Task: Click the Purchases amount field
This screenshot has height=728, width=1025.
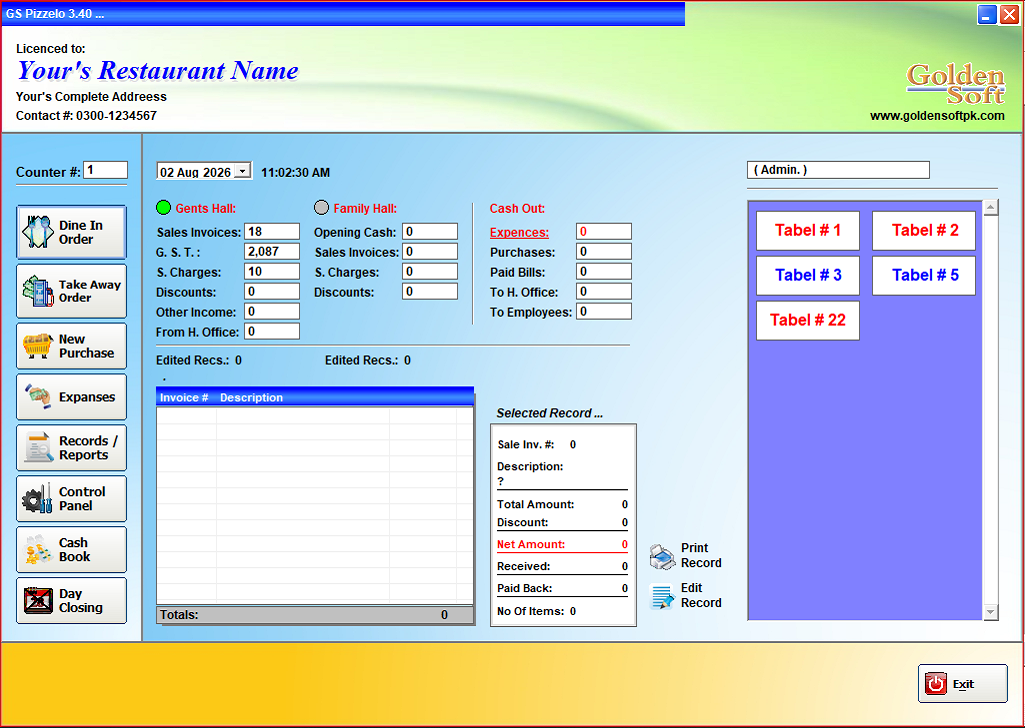Action: pyautogui.click(x=604, y=252)
